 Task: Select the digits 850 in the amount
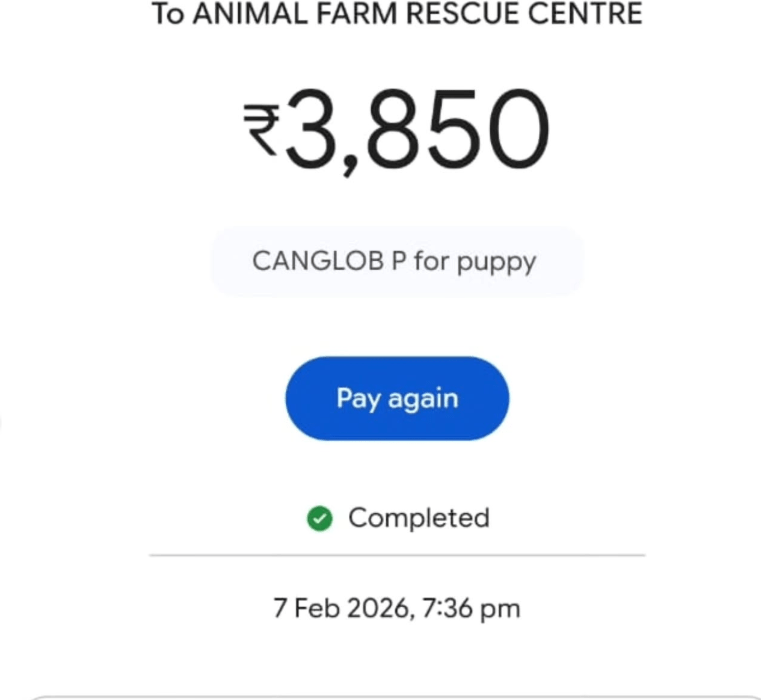(x=458, y=129)
